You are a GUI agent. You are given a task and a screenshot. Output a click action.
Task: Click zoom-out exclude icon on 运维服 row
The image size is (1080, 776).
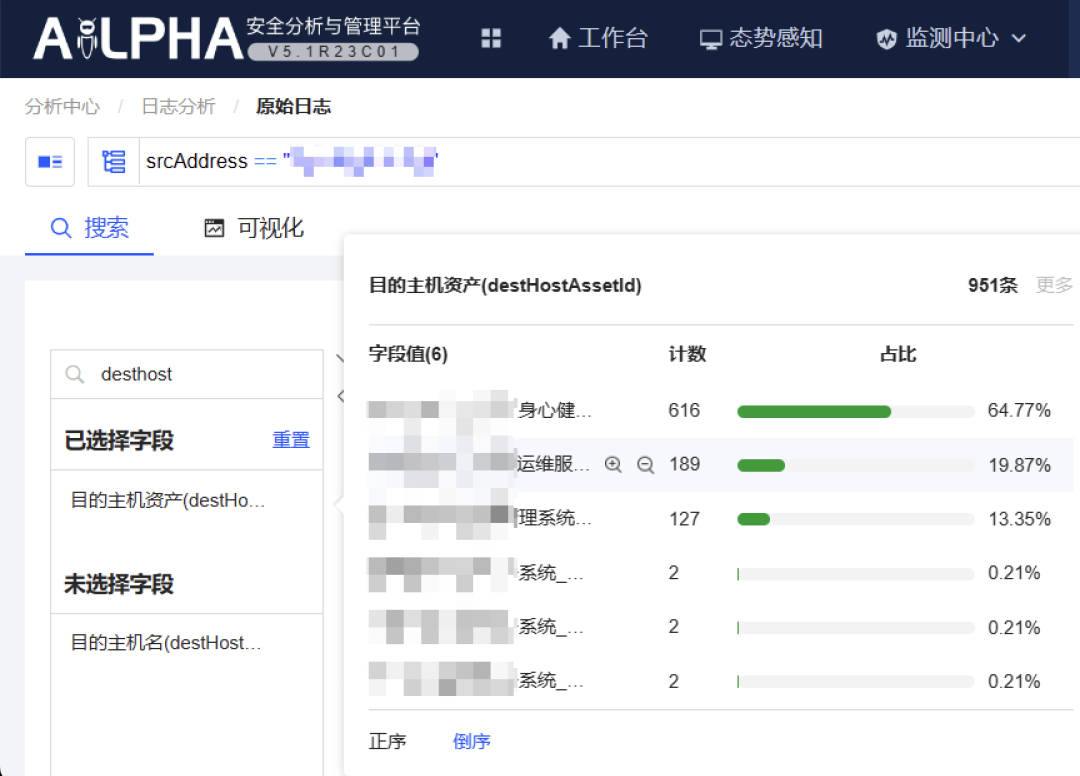pyautogui.click(x=646, y=465)
